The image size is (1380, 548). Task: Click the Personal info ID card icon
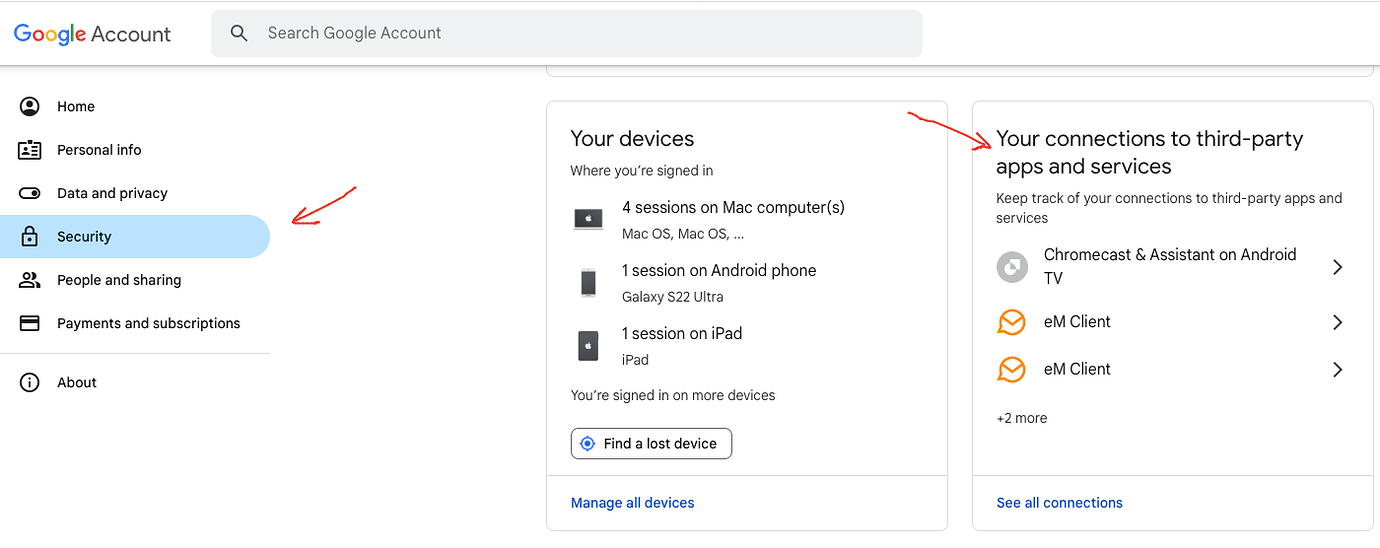[x=30, y=150]
